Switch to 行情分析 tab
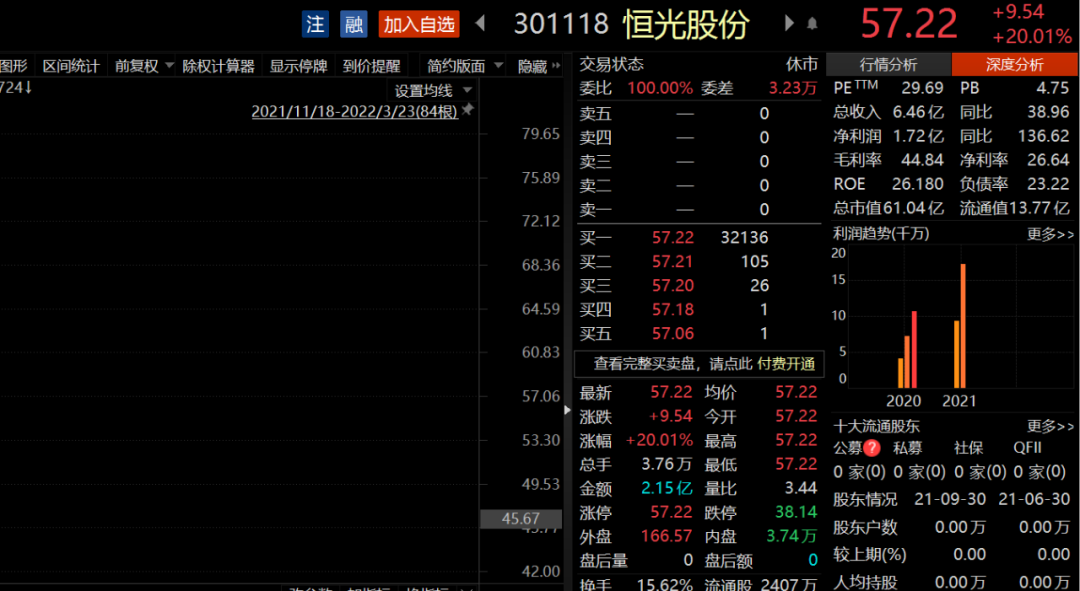This screenshot has height=591, width=1080. (x=889, y=65)
